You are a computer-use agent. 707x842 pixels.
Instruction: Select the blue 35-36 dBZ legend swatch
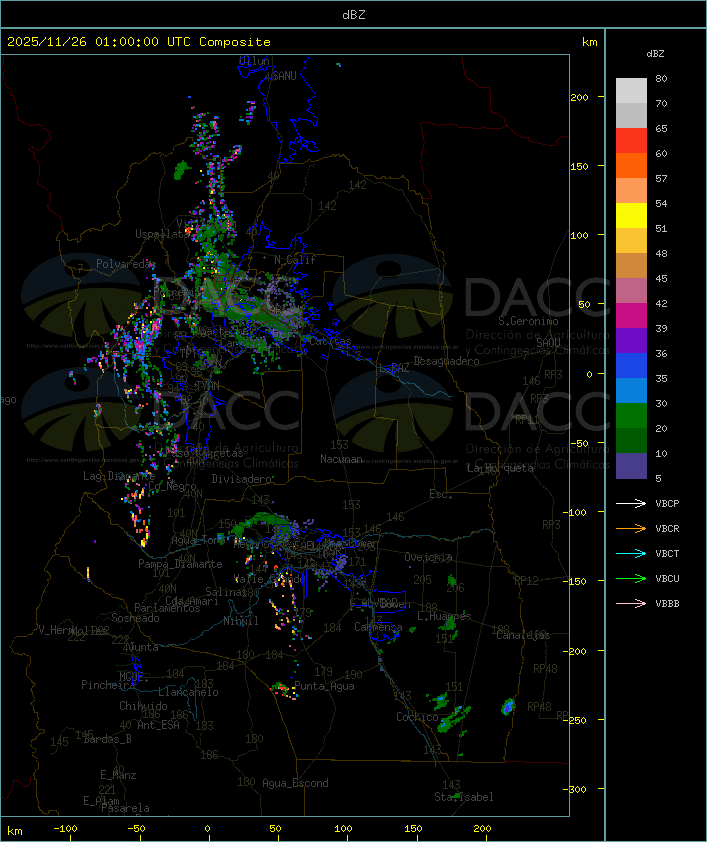click(x=631, y=366)
